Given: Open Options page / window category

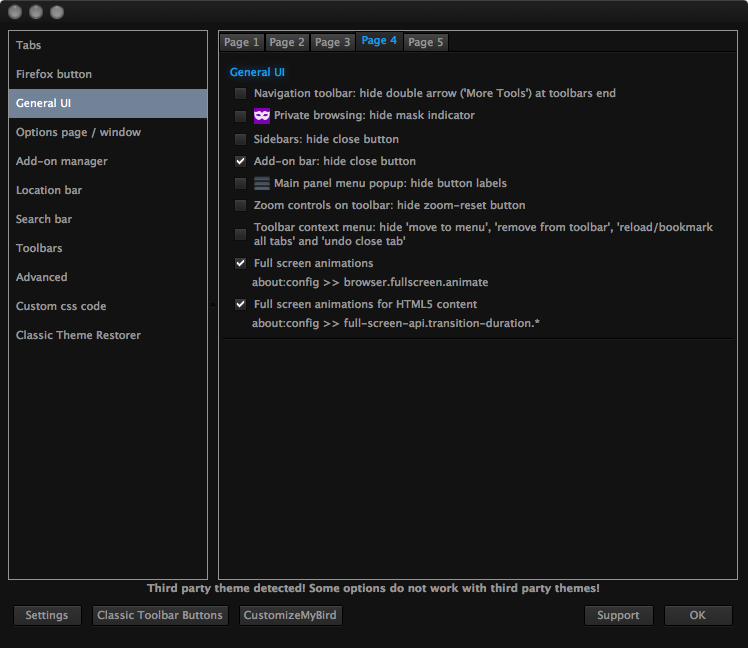Looking at the screenshot, I should pyautogui.click(x=108, y=132).
